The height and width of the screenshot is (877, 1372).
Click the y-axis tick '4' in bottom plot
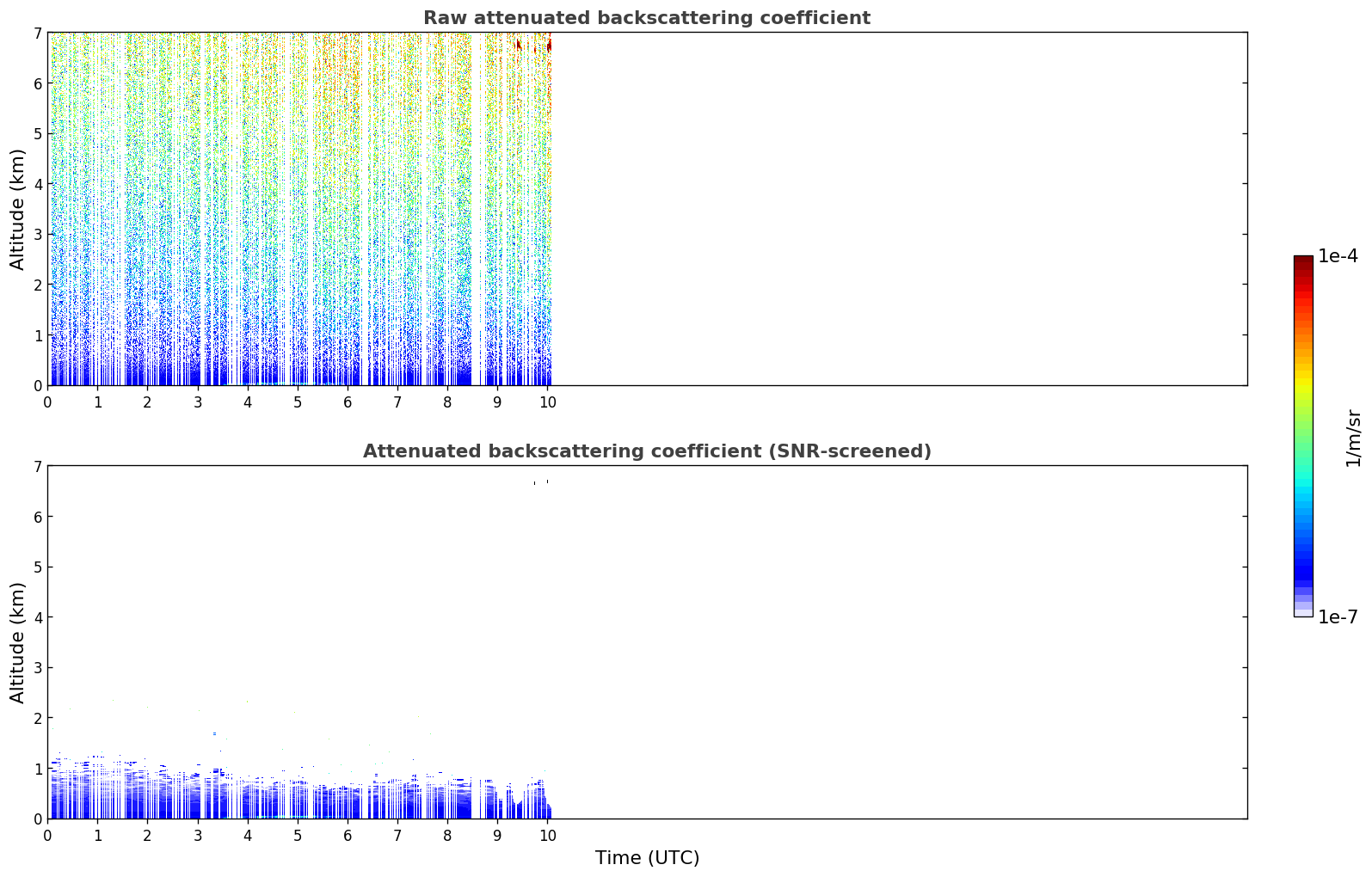point(38,617)
